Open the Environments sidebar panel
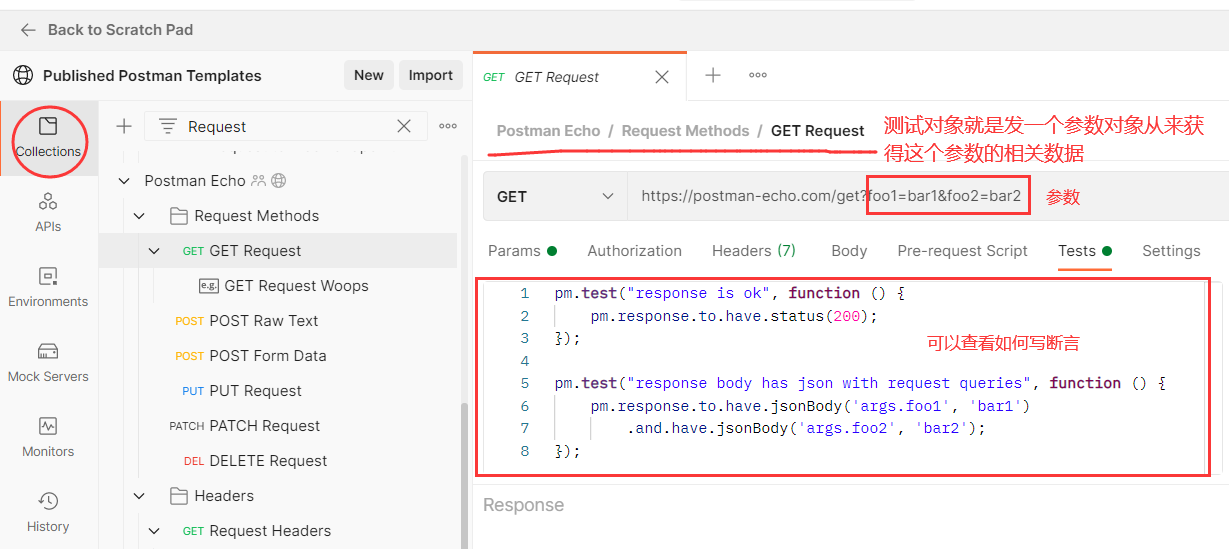 click(x=48, y=287)
